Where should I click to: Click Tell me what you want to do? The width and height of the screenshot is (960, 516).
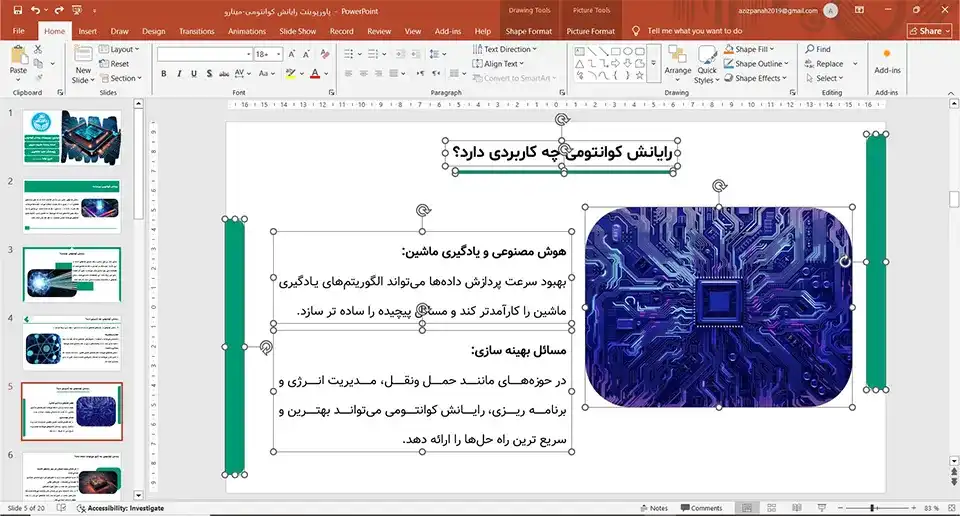click(694, 31)
